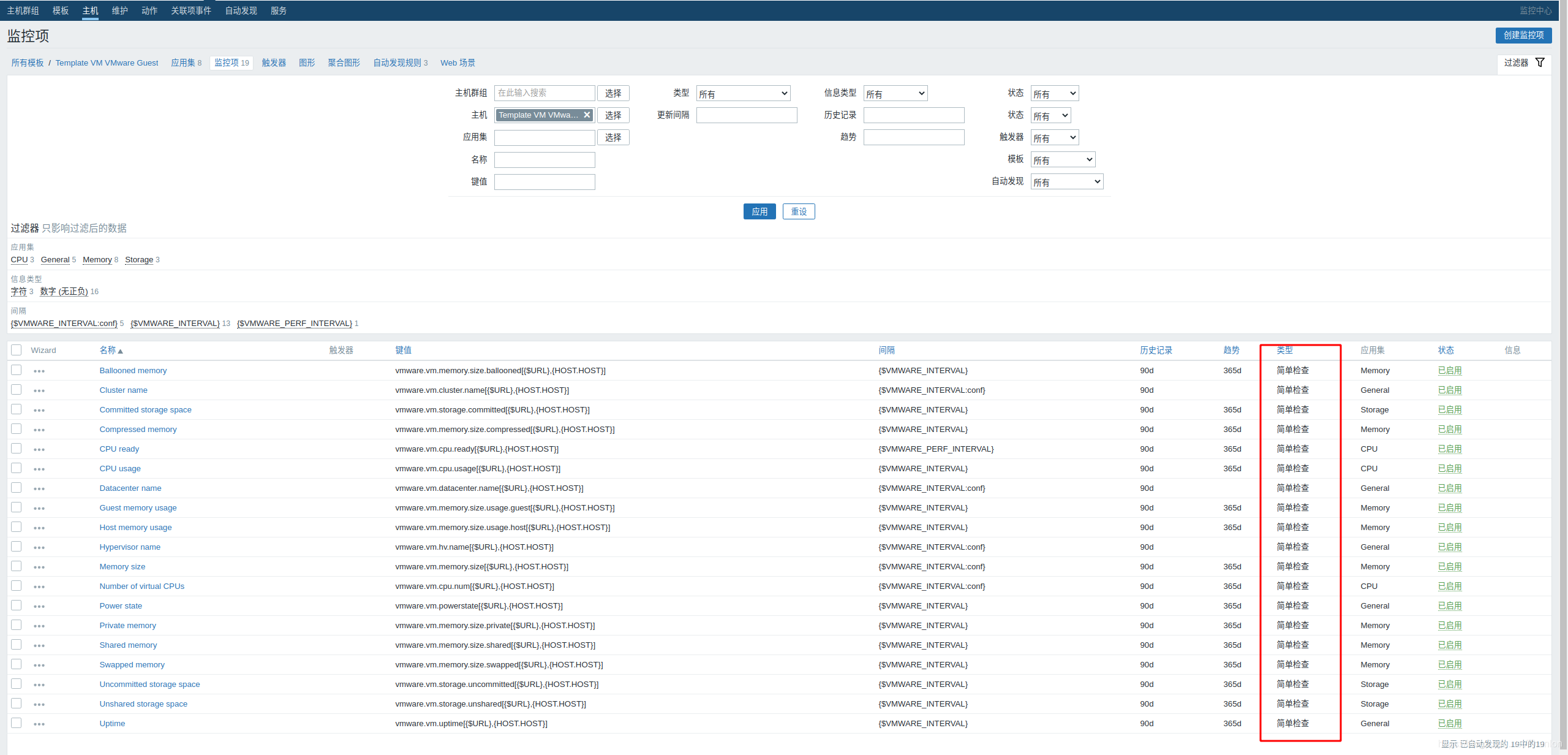Tick checkbox for Hypervisor name row
Viewport: 1568px width, 755px height.
click(x=17, y=547)
